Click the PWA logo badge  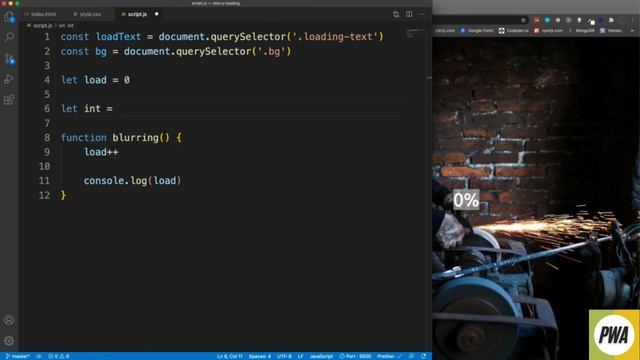tap(614, 335)
